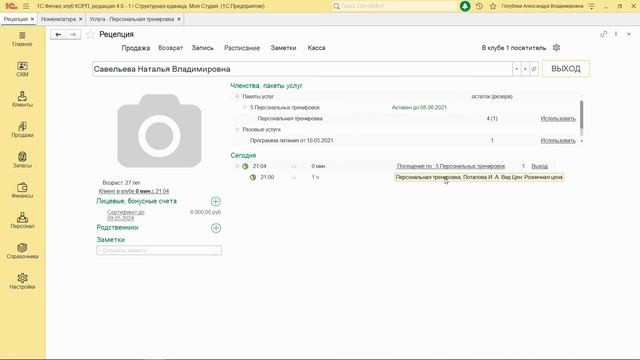Open the Запись menu item
This screenshot has height=360, width=640.
pos(202,48)
